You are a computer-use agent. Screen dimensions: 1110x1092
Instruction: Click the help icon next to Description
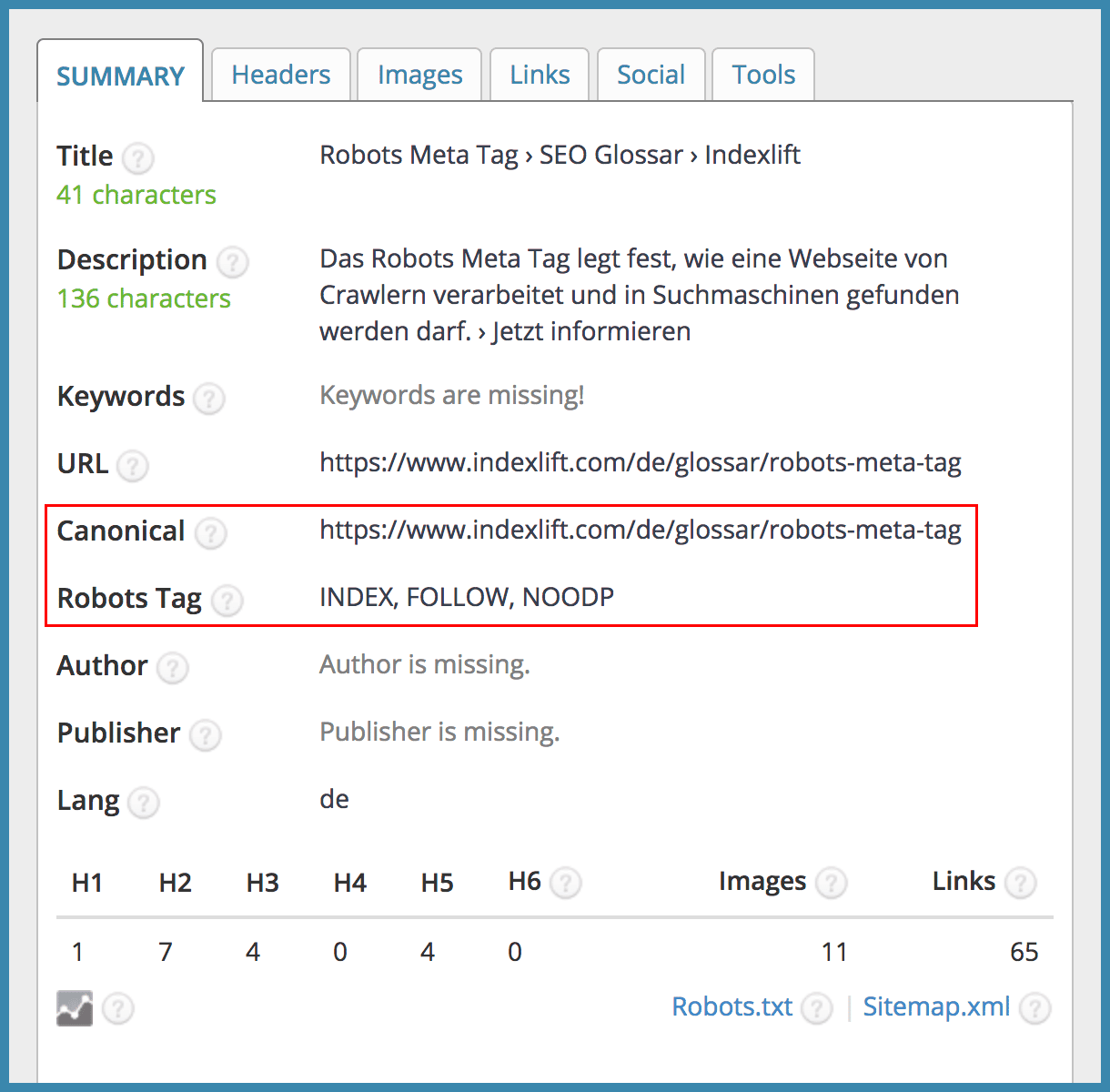tap(233, 262)
